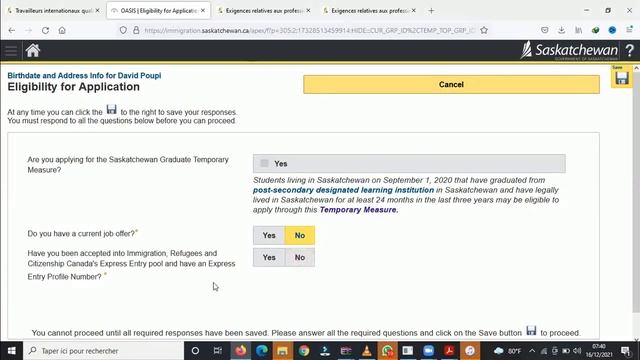Reload the current page
640x360 pixels.
pos(45,30)
